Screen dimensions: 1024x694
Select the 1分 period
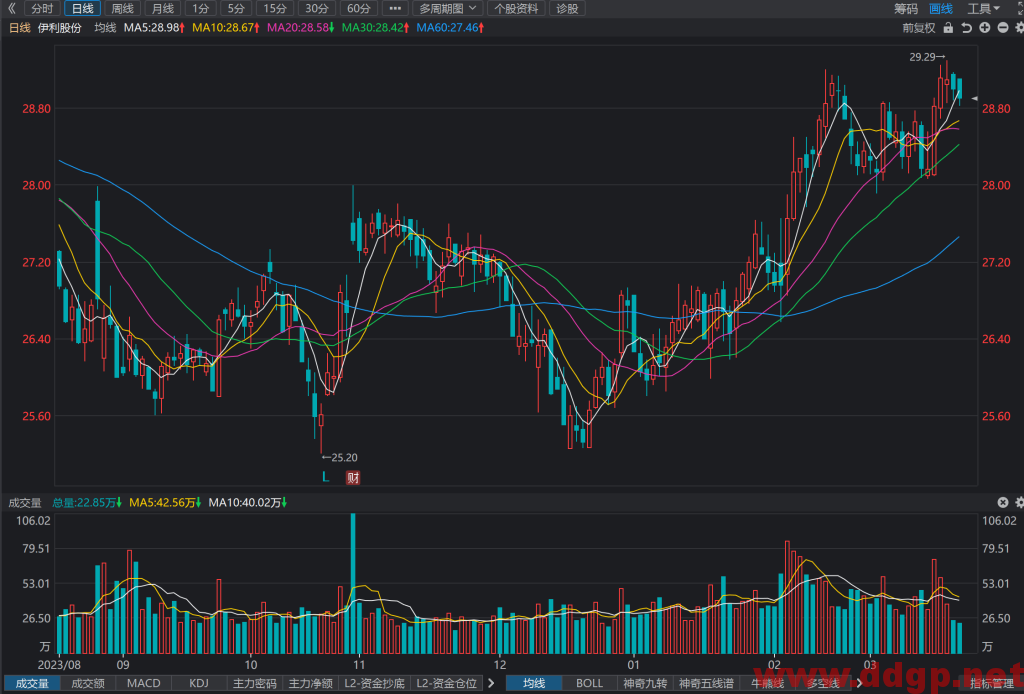200,8
